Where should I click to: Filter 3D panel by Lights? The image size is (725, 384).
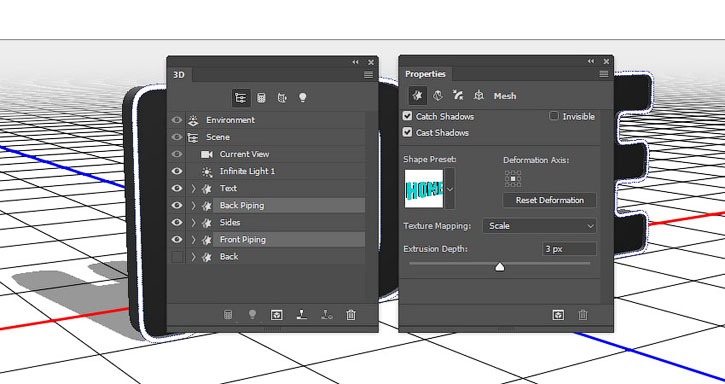(302, 97)
